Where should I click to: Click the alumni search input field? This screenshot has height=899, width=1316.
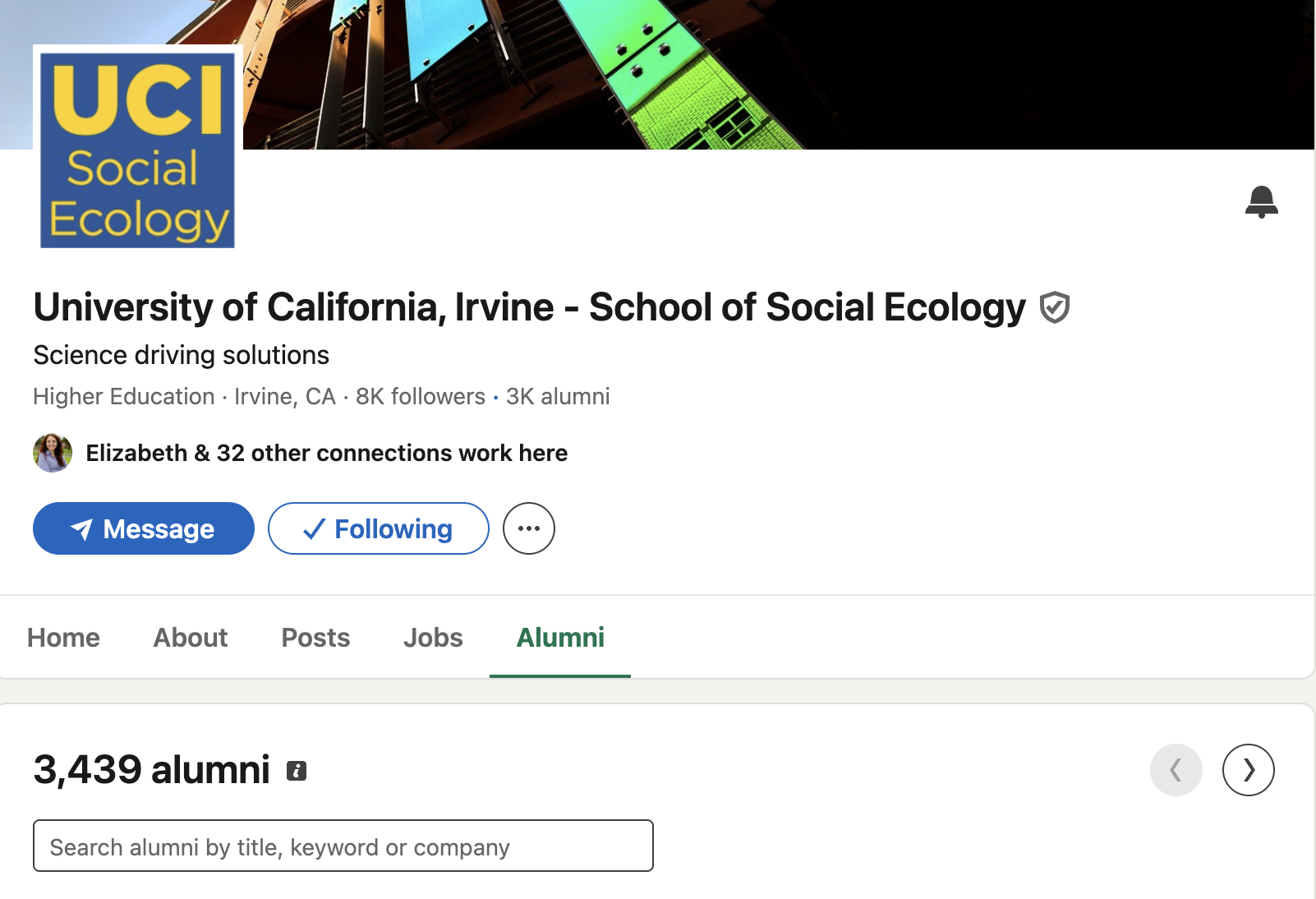[x=343, y=846]
